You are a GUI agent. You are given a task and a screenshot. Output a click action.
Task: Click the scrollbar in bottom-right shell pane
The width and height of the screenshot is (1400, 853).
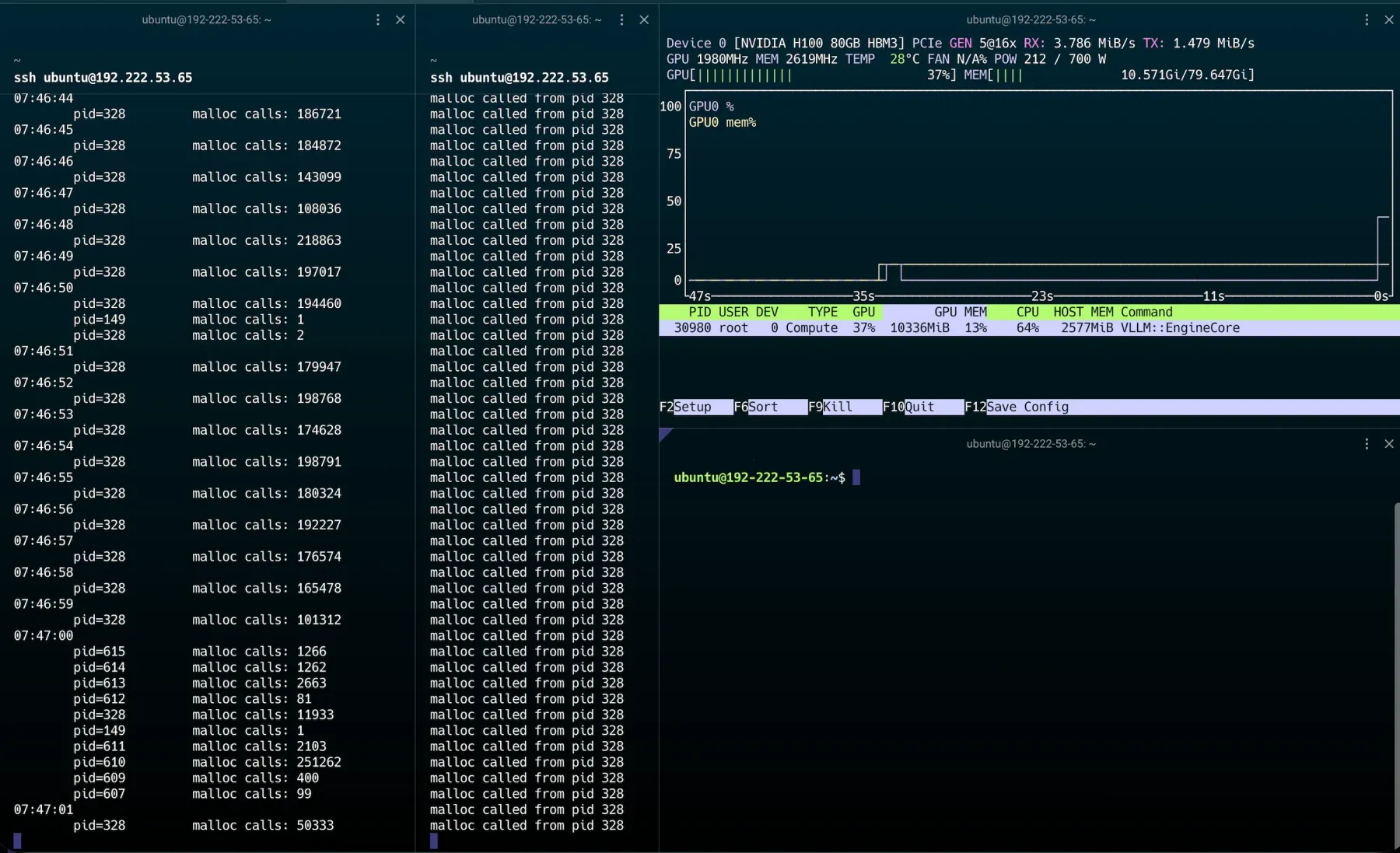(1396, 676)
